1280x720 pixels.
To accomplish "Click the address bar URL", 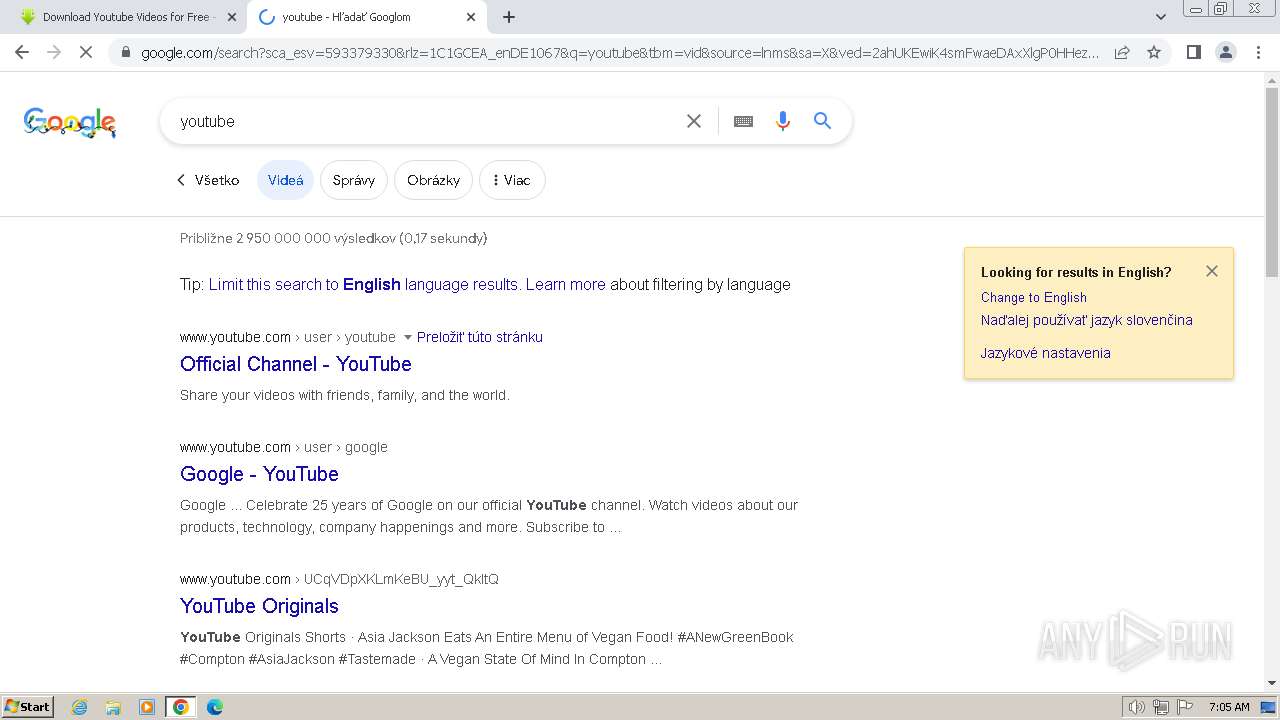I will (620, 52).
